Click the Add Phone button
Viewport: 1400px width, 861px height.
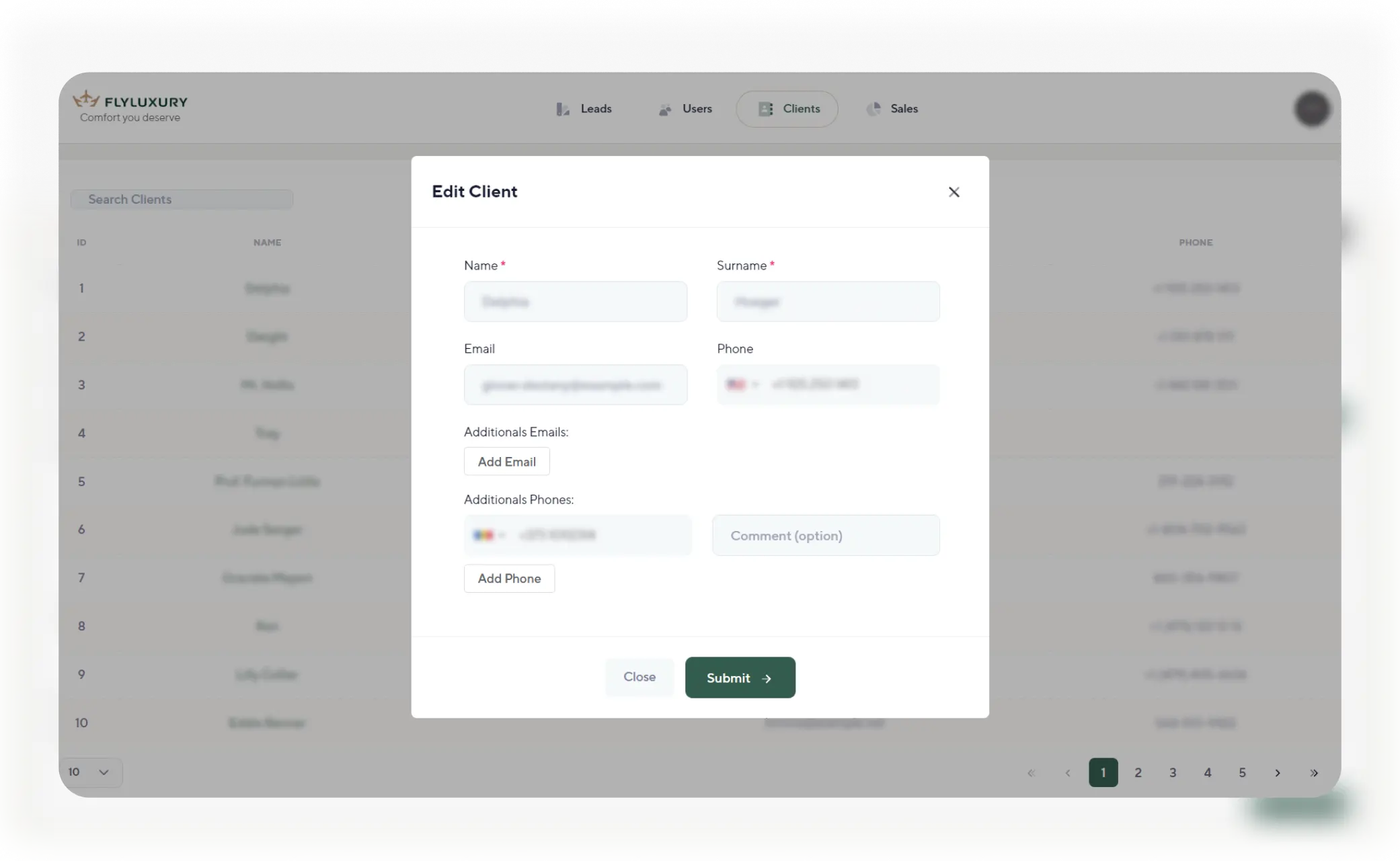(x=509, y=579)
